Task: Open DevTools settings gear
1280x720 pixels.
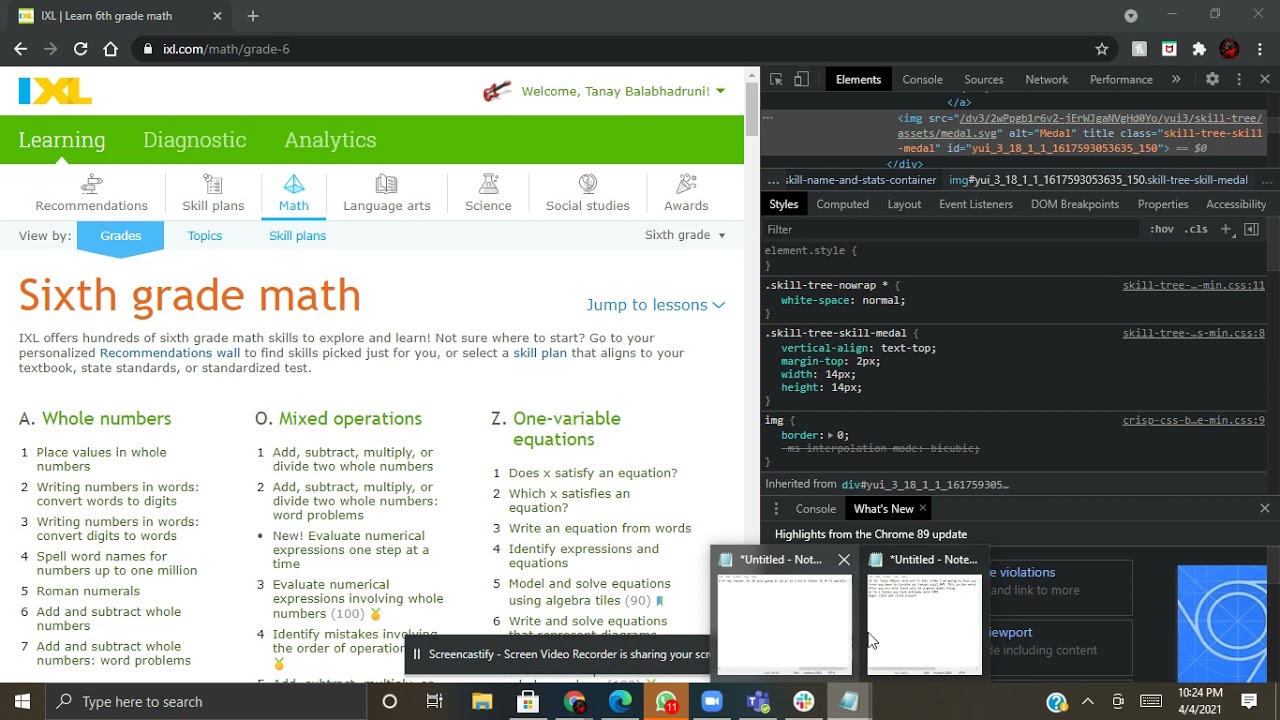Action: 1212,79
